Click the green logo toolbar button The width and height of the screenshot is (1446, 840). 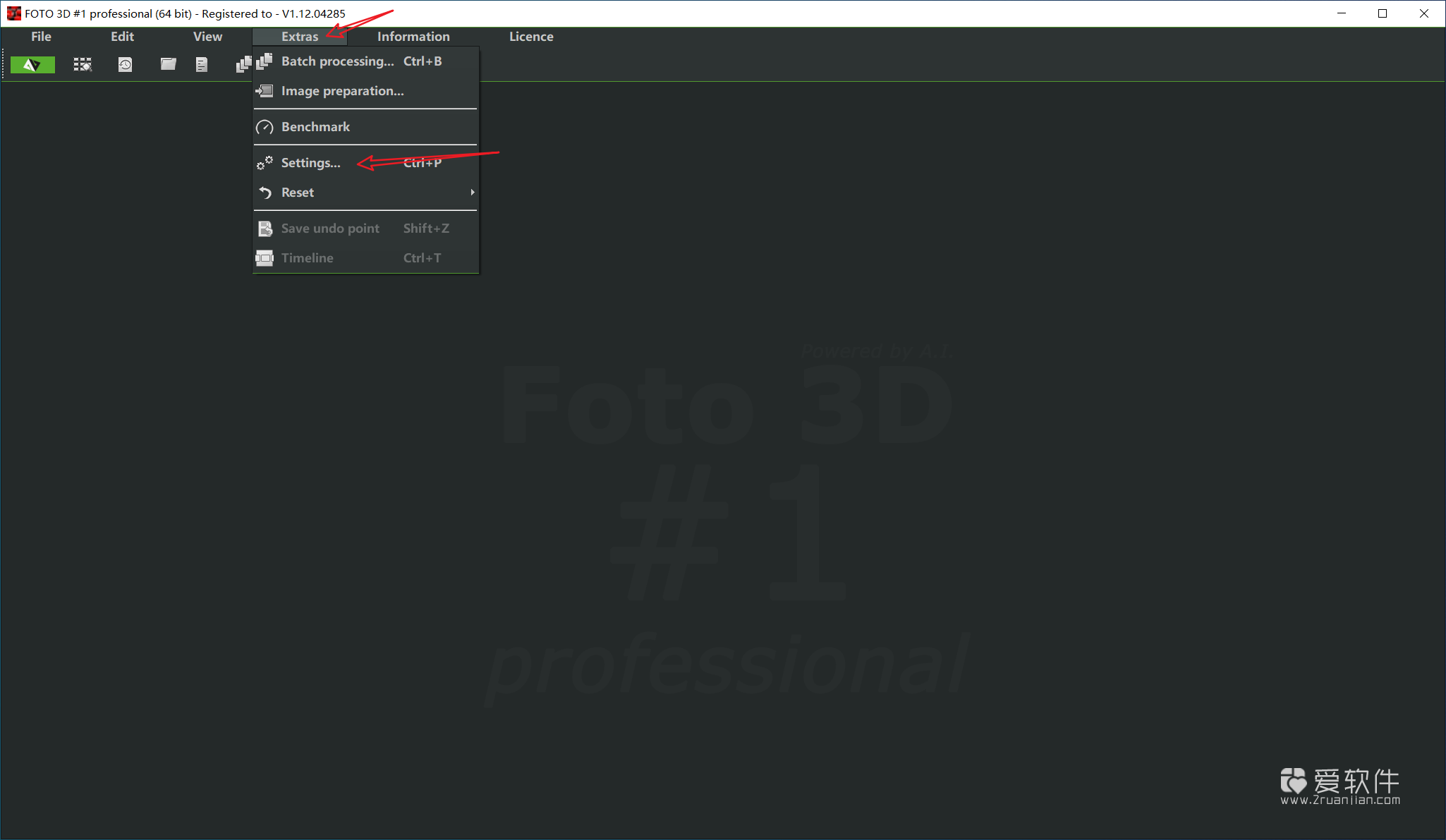32,65
